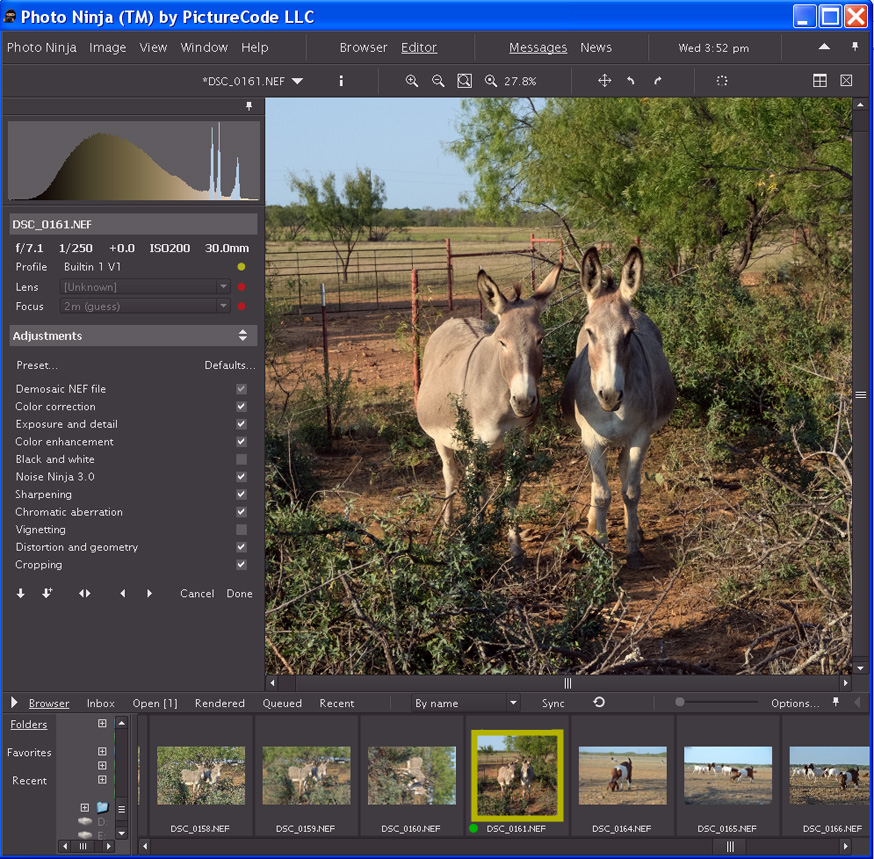This screenshot has width=874, height=859.
Task: Click the zoom in magnifier icon
Action: (411, 81)
